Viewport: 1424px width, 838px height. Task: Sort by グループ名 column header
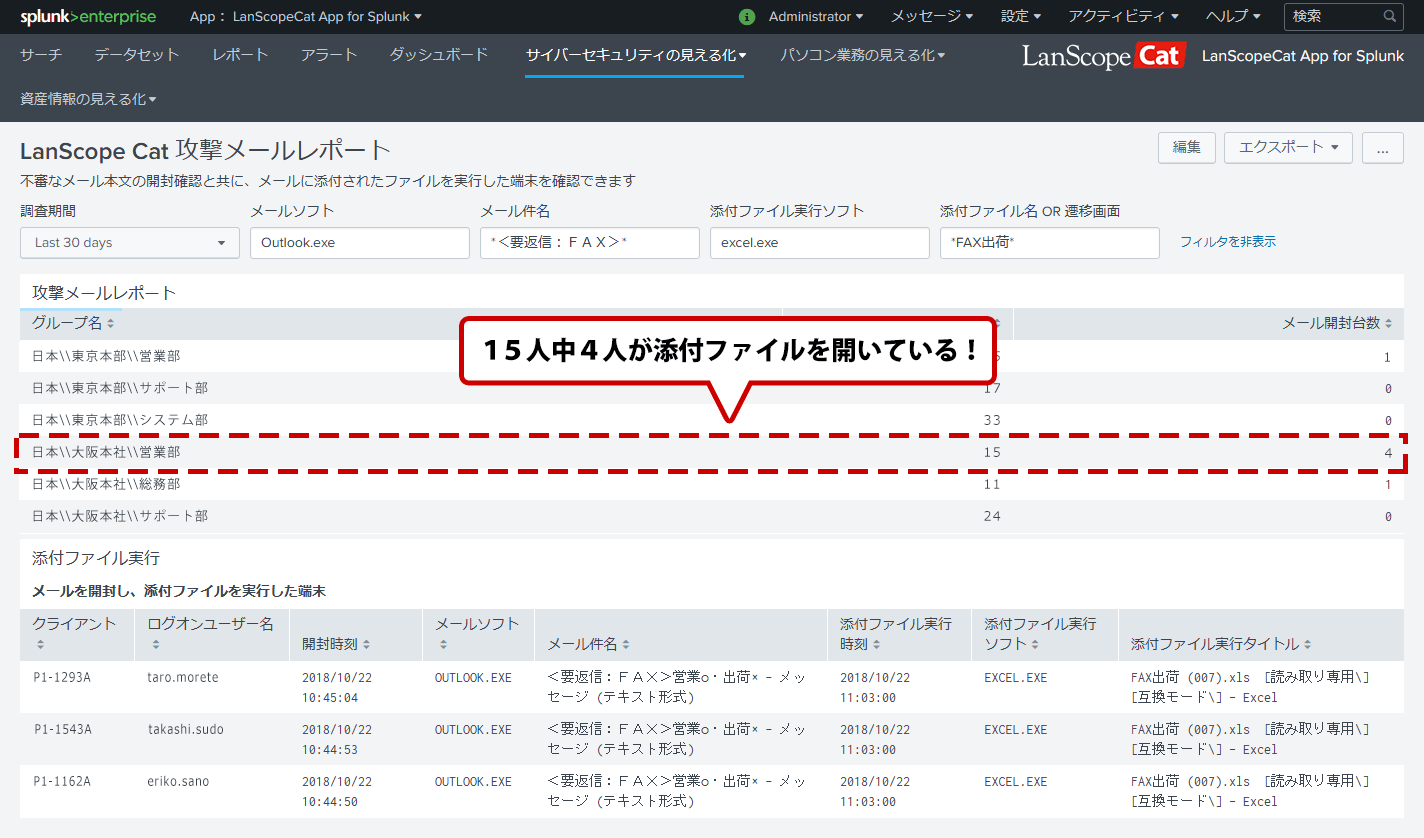click(x=73, y=323)
